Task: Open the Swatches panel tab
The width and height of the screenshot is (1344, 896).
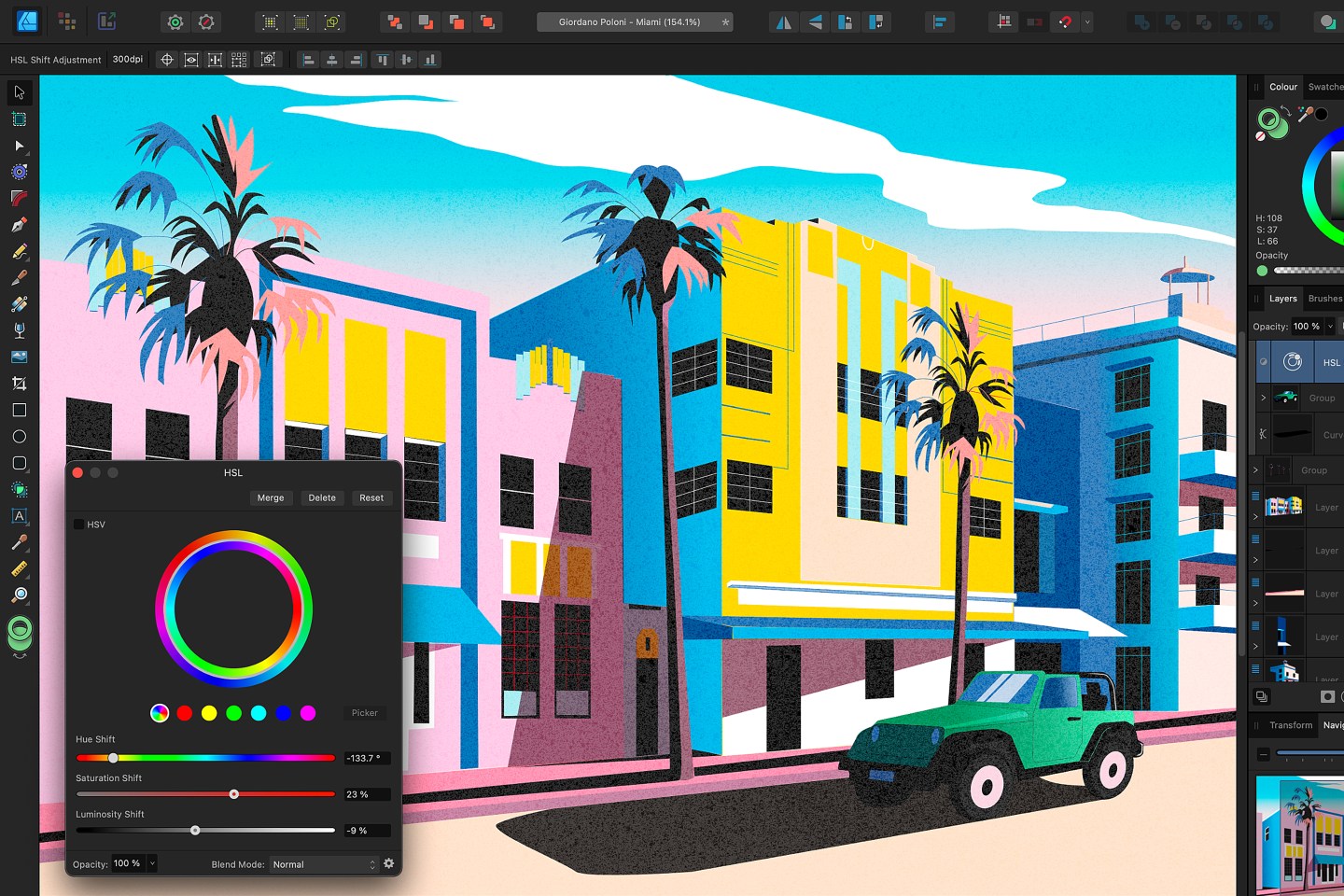Action: 1325,86
